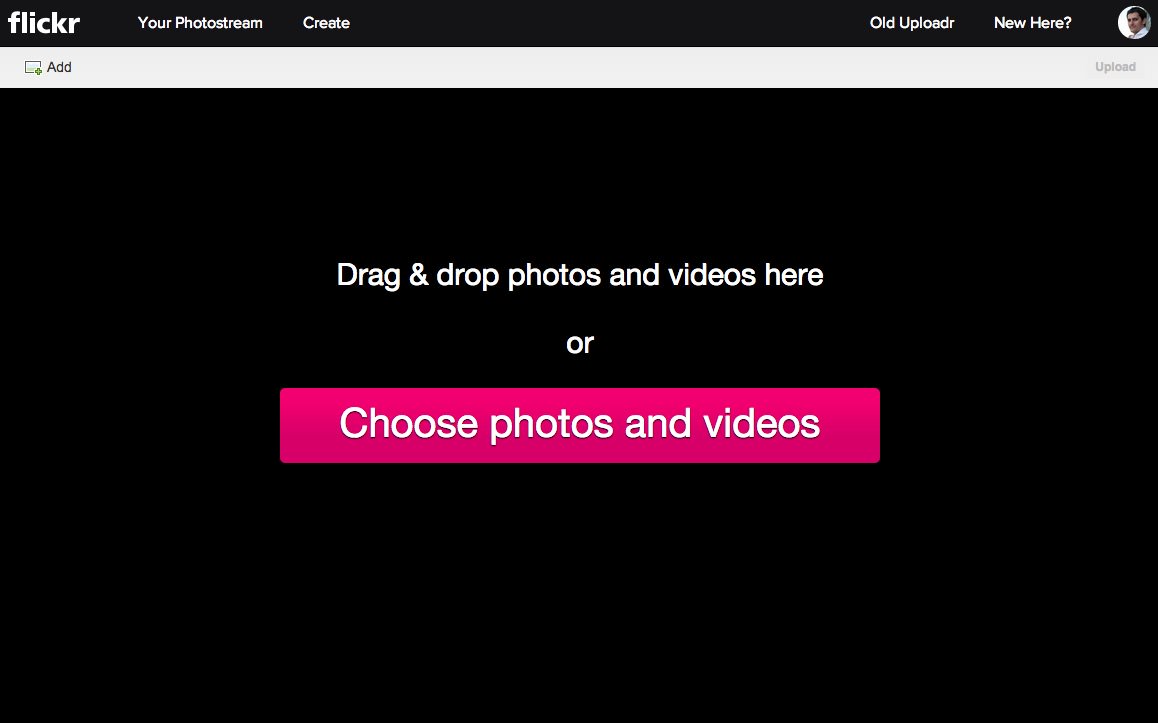
Task: Open Your Photostream
Action: coord(200,23)
